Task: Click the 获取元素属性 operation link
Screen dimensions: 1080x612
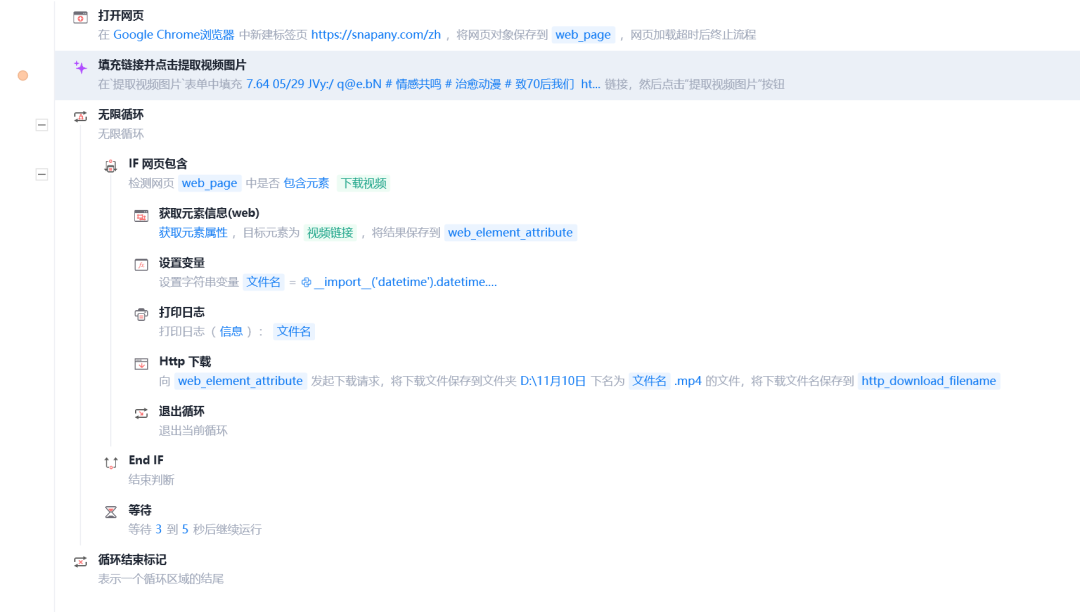Action: click(193, 233)
